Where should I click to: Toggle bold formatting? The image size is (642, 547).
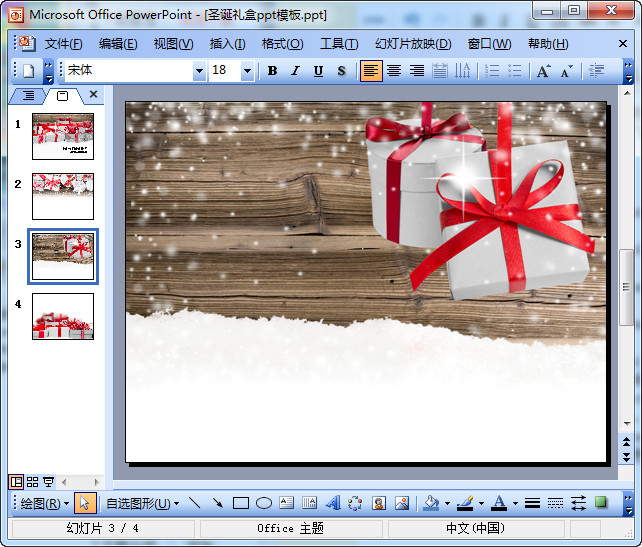(x=272, y=71)
